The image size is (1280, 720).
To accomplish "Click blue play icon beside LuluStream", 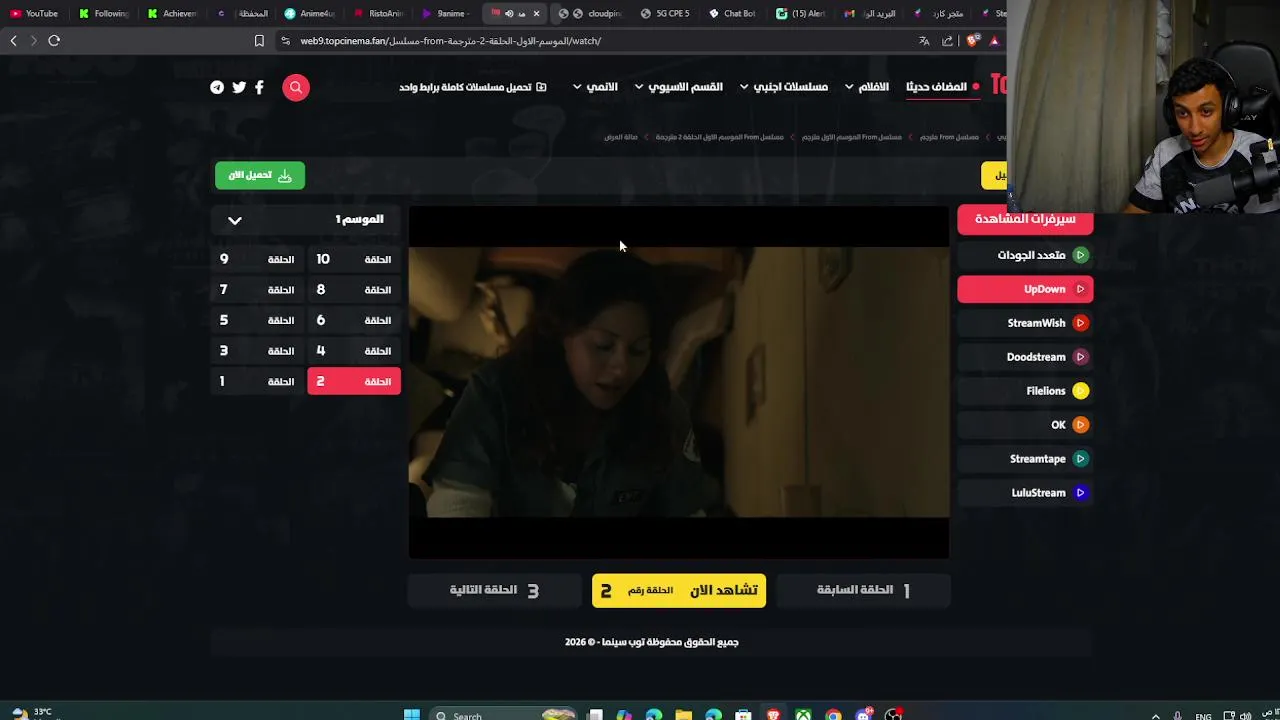I will point(1080,493).
